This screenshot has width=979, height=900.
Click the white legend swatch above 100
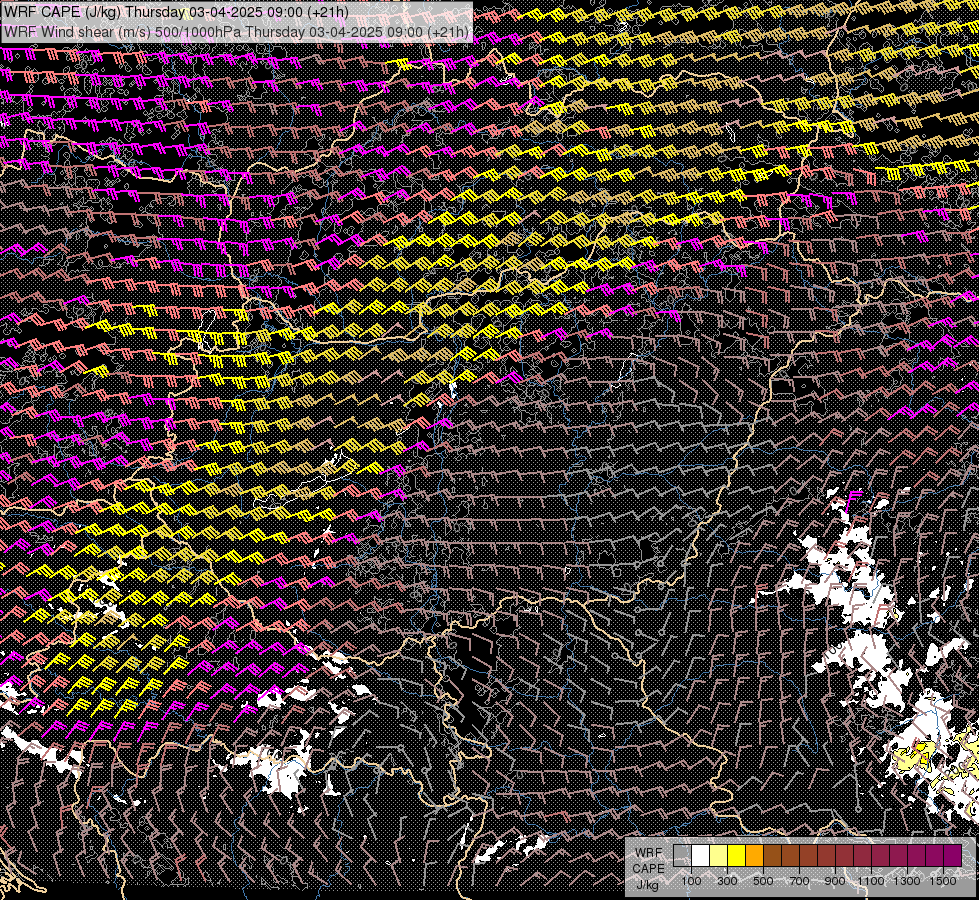click(701, 855)
